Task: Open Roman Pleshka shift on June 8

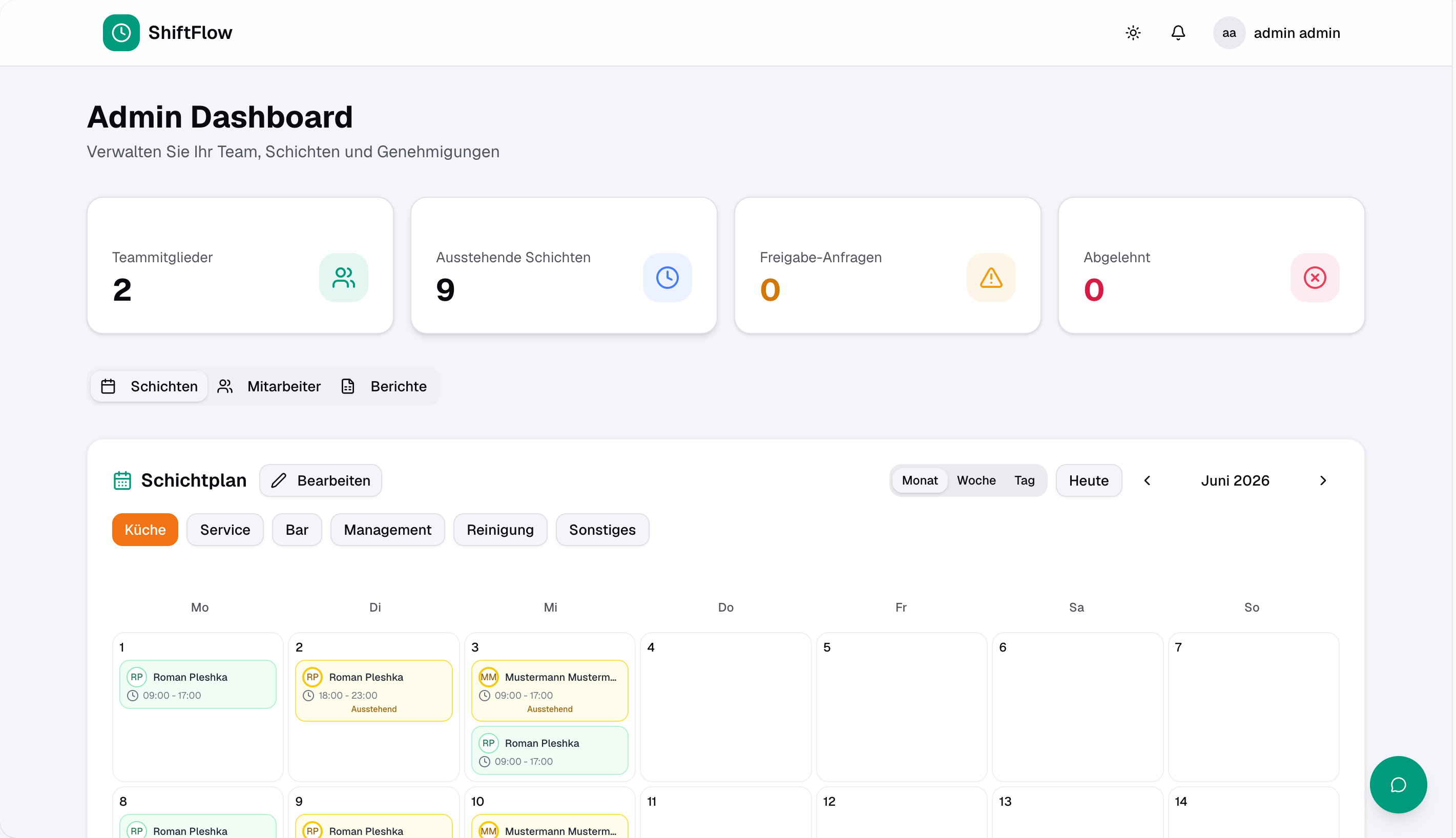Action: [198, 827]
